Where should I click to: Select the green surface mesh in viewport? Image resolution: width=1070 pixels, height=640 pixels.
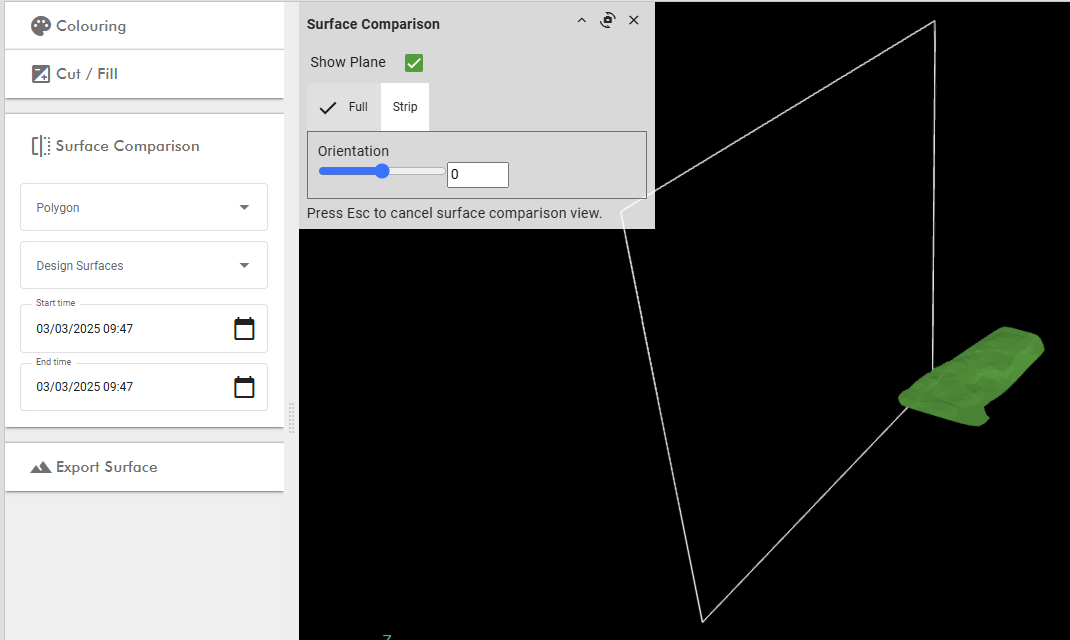click(x=972, y=377)
